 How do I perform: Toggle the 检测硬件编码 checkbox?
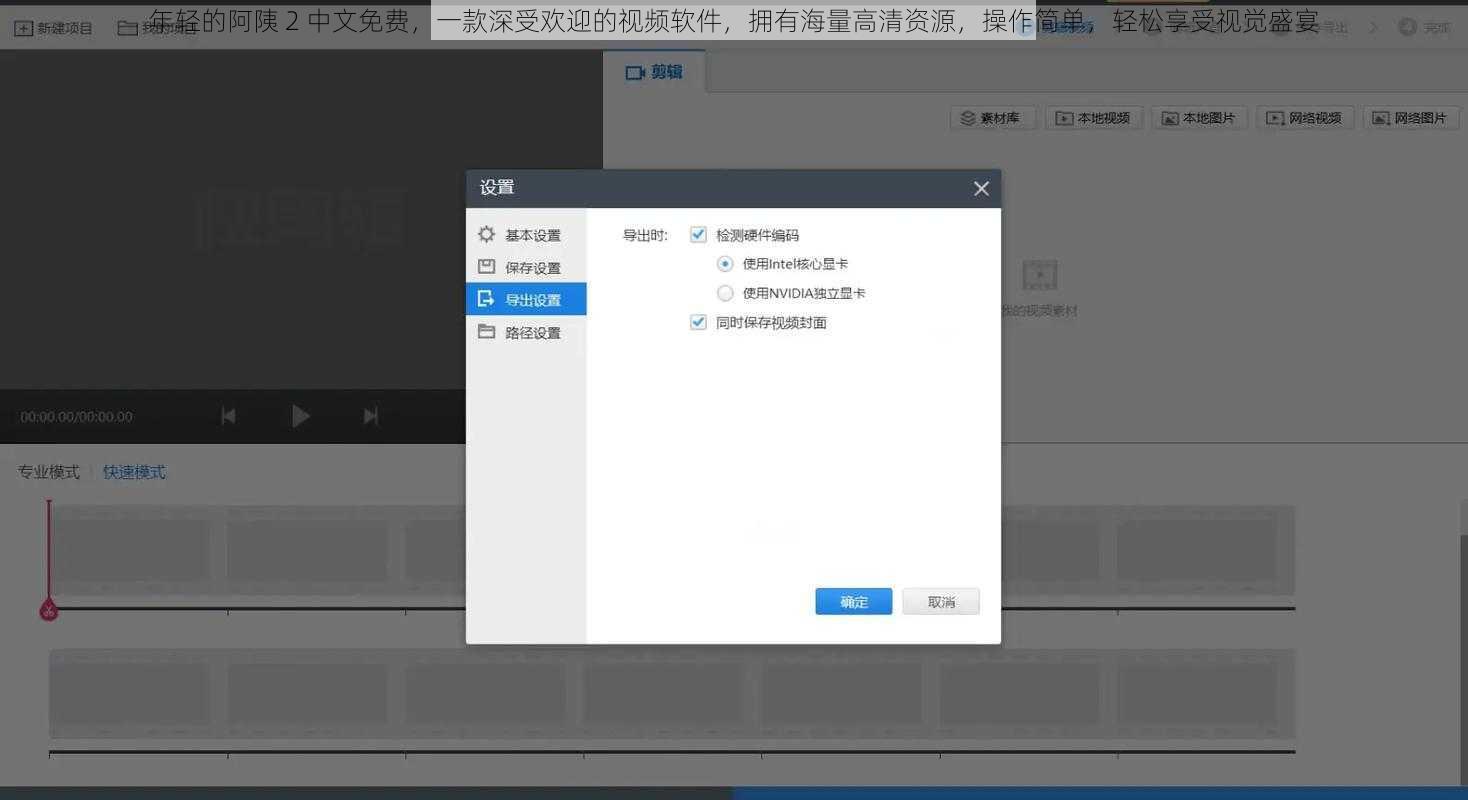coord(699,235)
